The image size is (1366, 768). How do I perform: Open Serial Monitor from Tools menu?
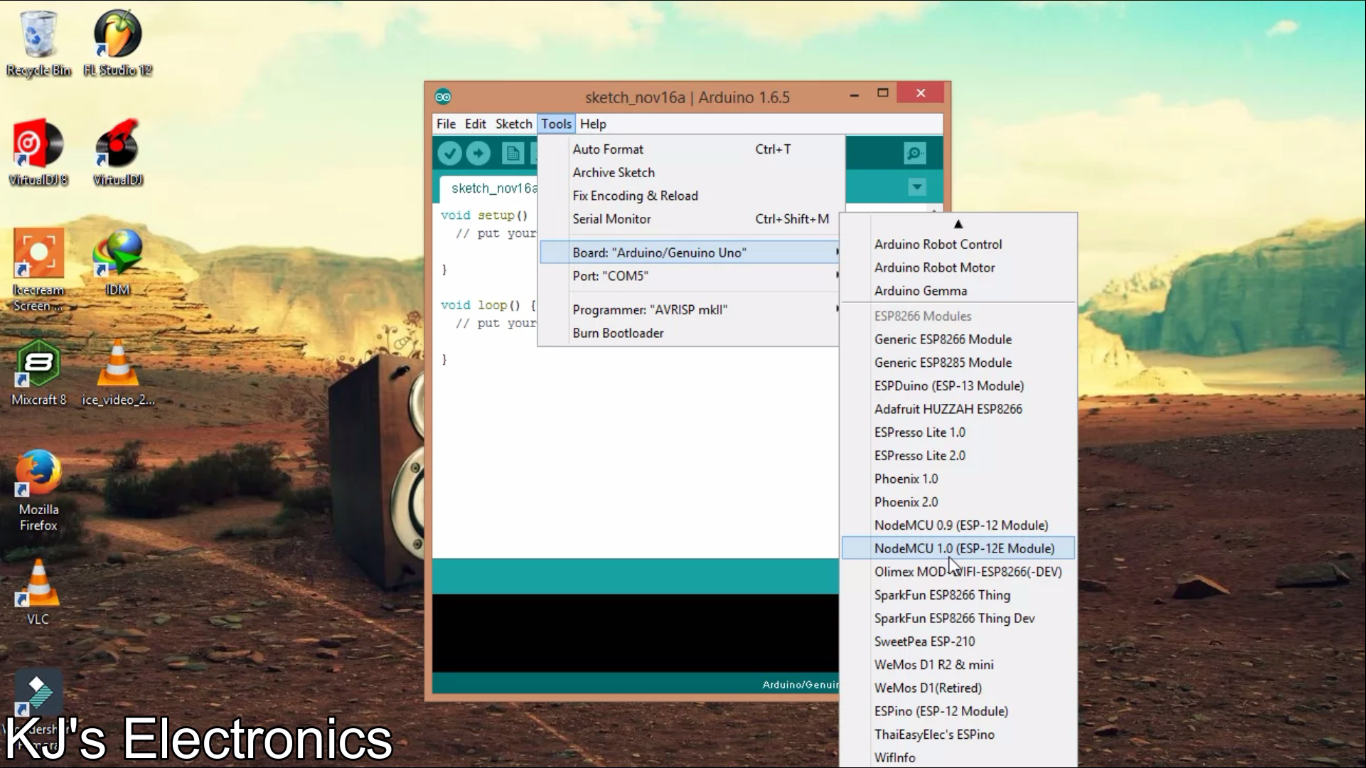coord(691,219)
